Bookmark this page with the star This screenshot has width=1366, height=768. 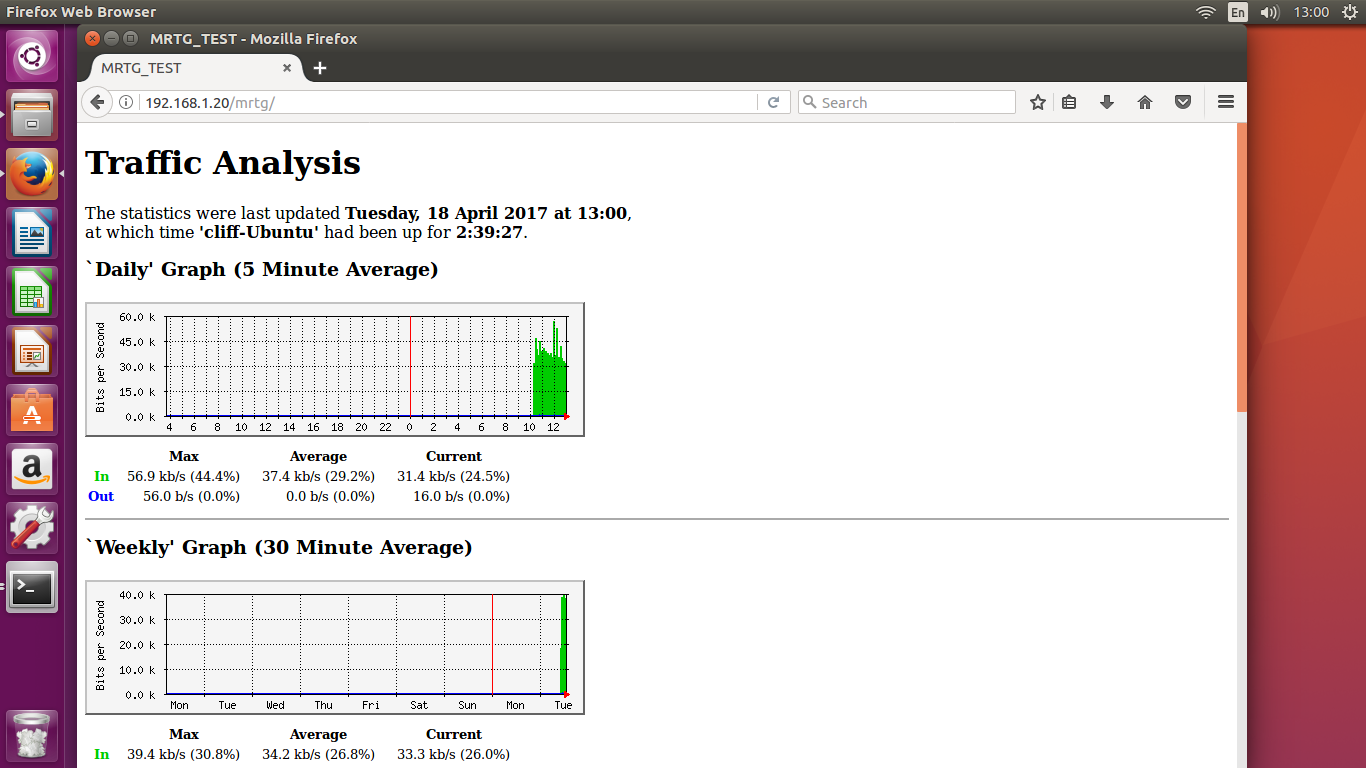click(1038, 102)
